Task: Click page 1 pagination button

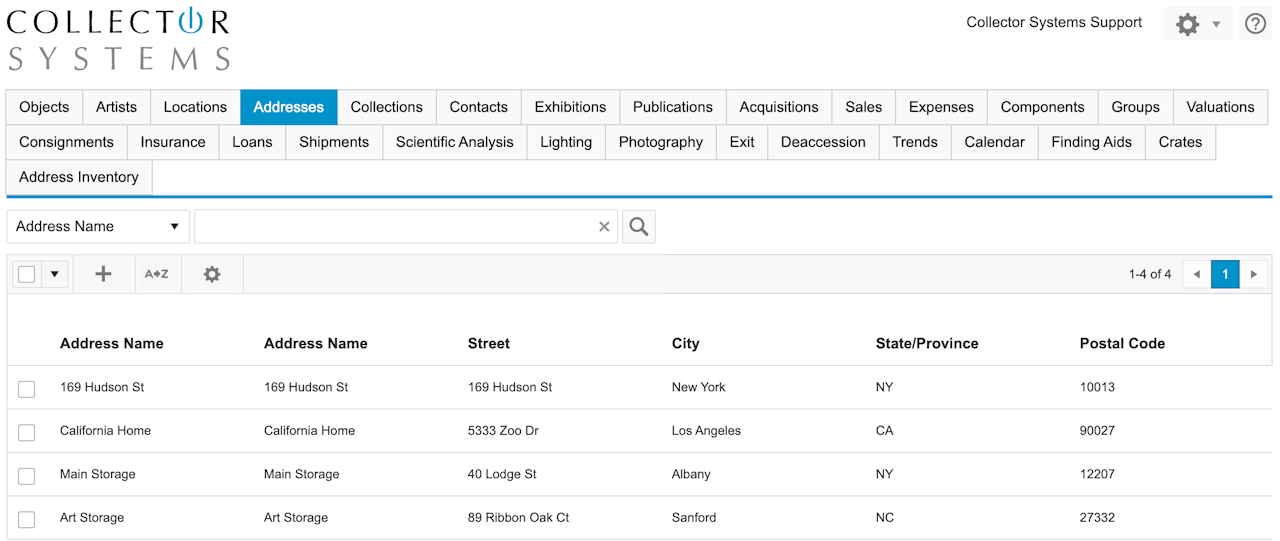Action: click(x=1225, y=274)
